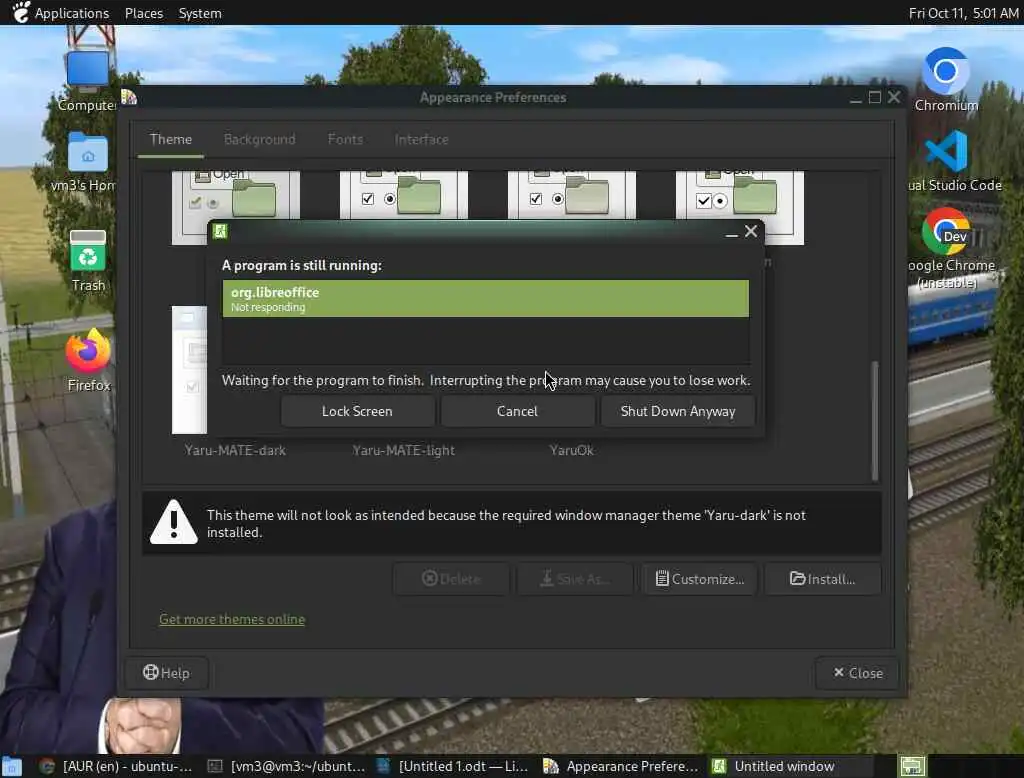Viewport: 1024px width, 778px height.
Task: Click the Install... button
Action: coord(822,579)
